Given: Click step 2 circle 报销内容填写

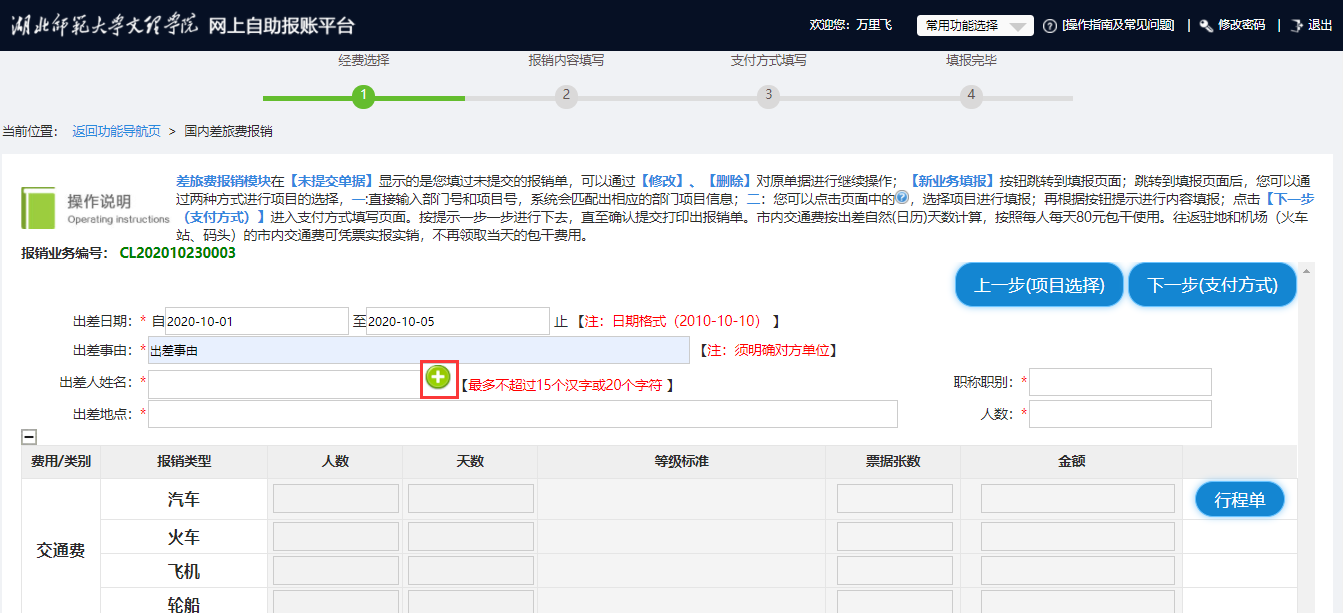Looking at the screenshot, I should [566, 96].
